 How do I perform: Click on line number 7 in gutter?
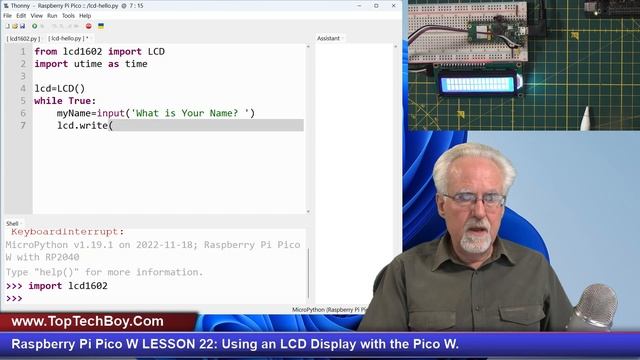pyautogui.click(x=23, y=125)
